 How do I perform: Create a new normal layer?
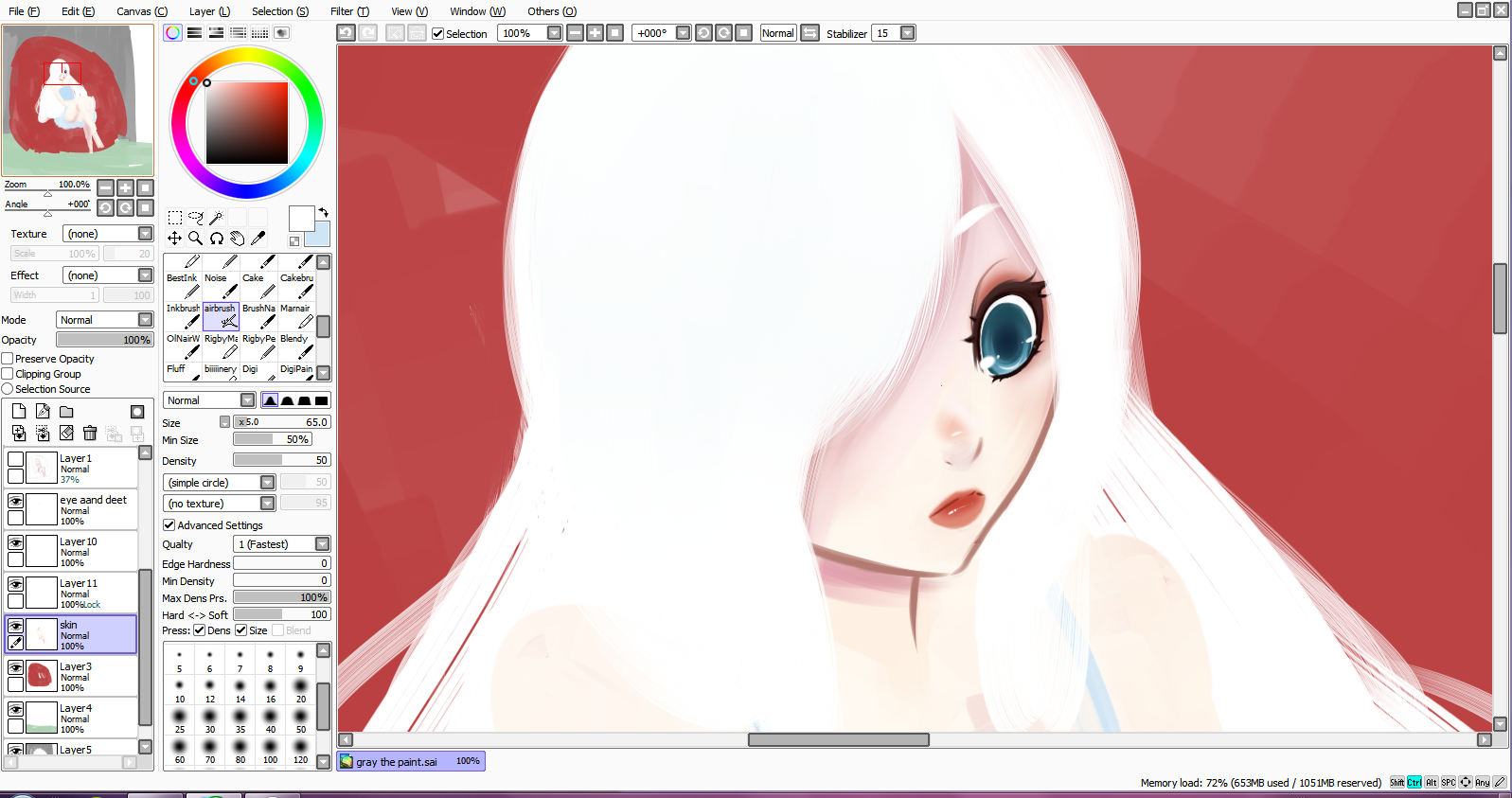[x=19, y=412]
